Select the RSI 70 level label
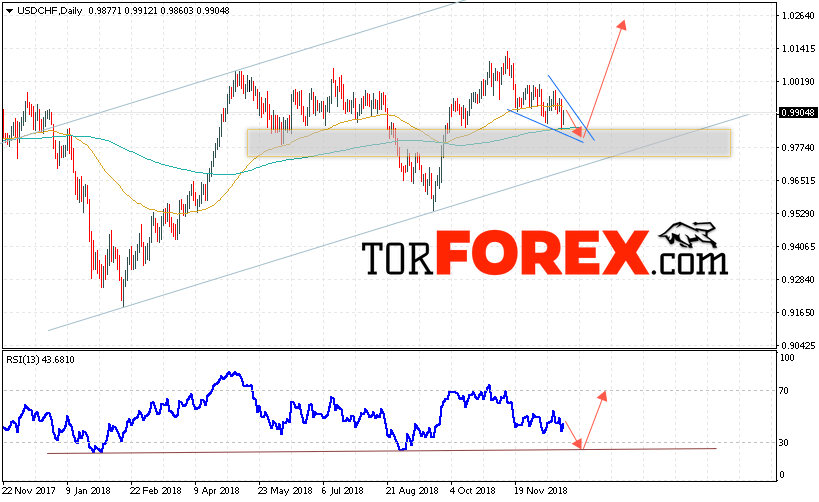The width and height of the screenshot is (819, 502). [784, 390]
